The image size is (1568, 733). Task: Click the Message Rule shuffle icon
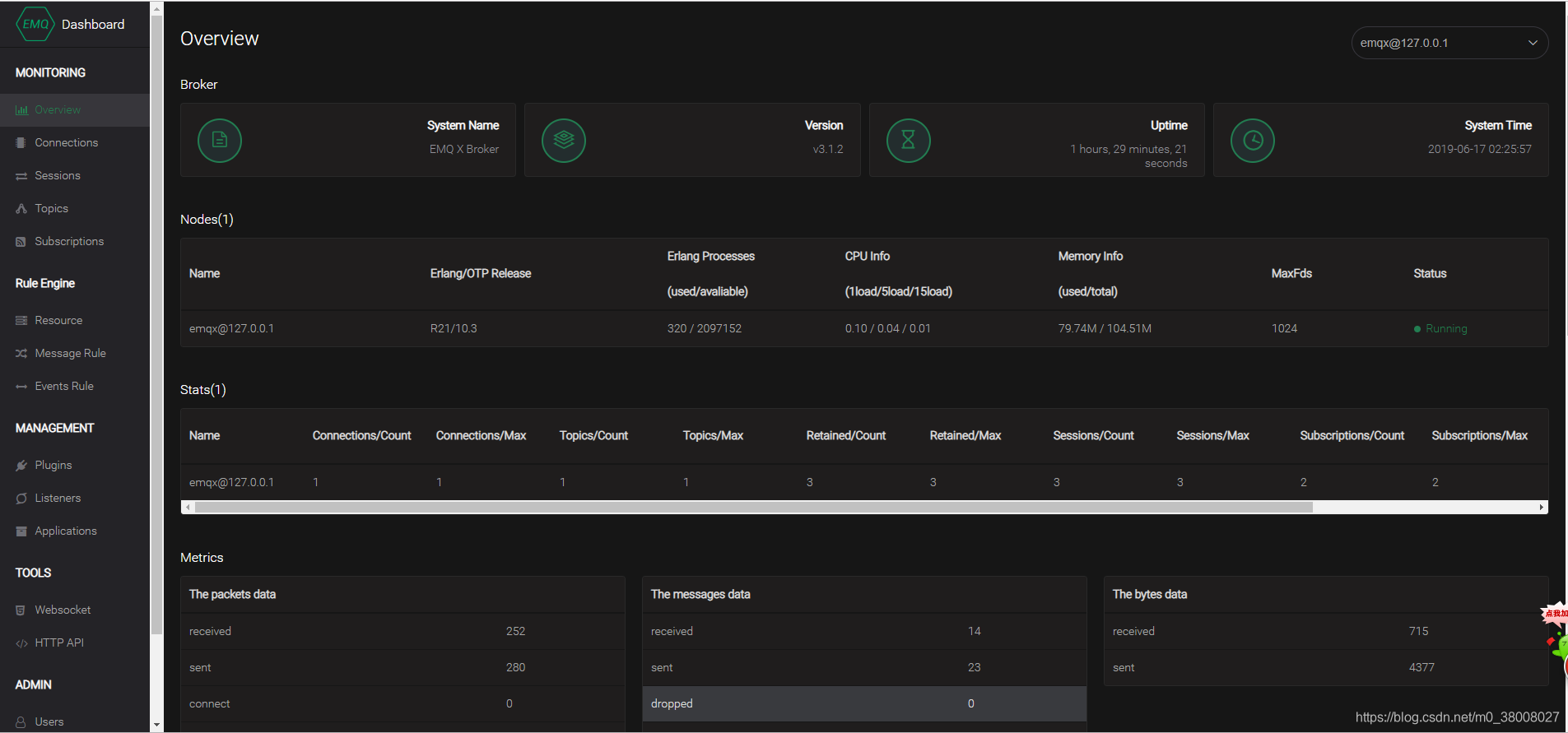(21, 354)
